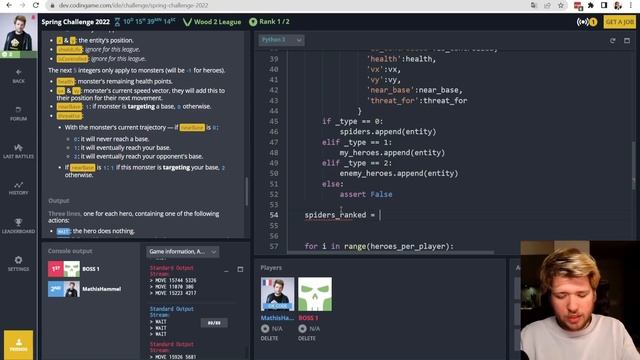
Task: Open History in the sidebar
Action: click(x=18, y=188)
